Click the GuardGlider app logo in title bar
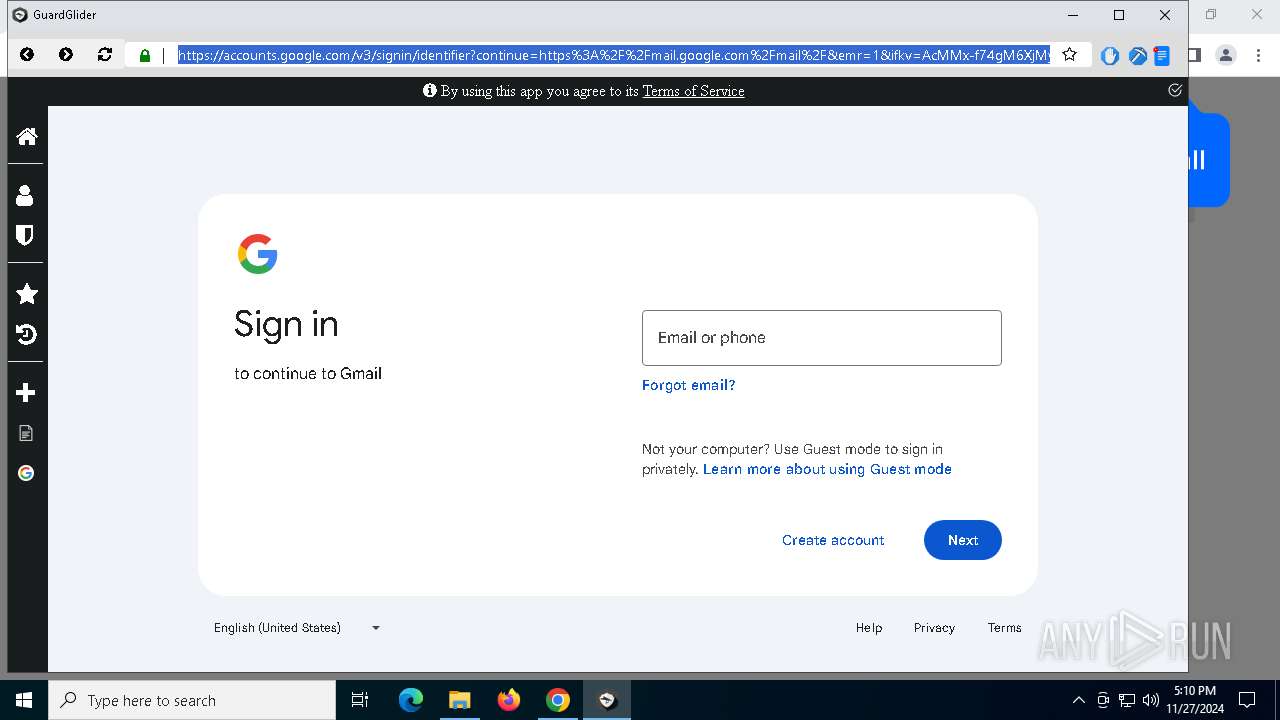1280x720 pixels. (x=19, y=15)
